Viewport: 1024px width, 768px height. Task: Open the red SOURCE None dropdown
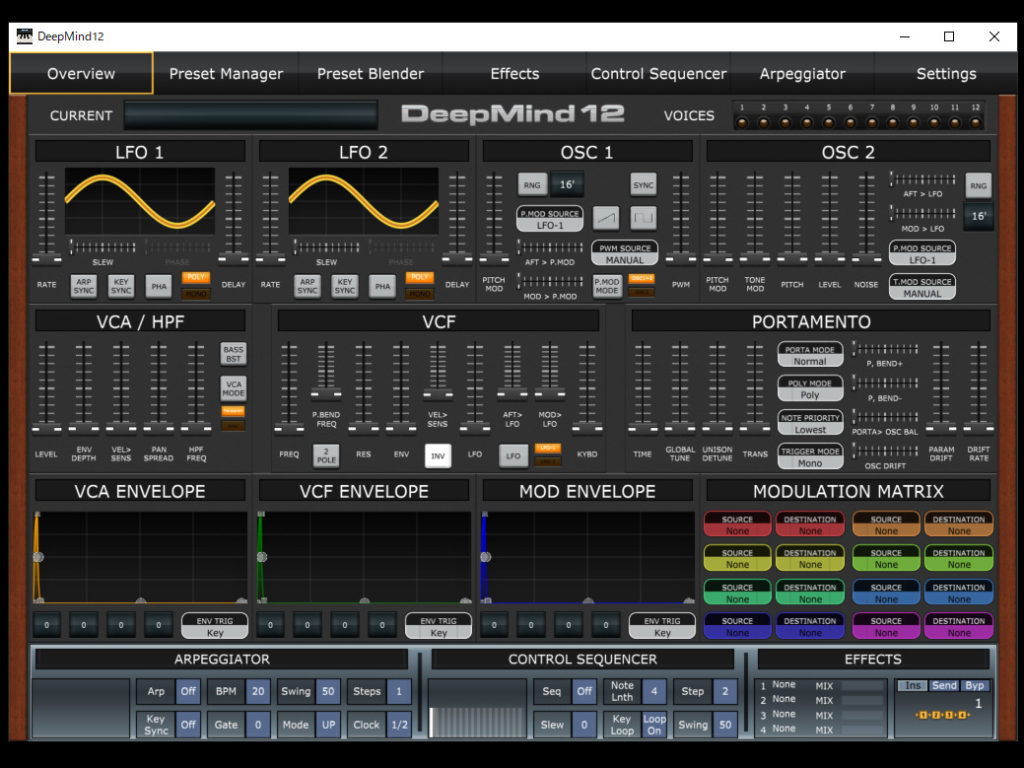(737, 524)
